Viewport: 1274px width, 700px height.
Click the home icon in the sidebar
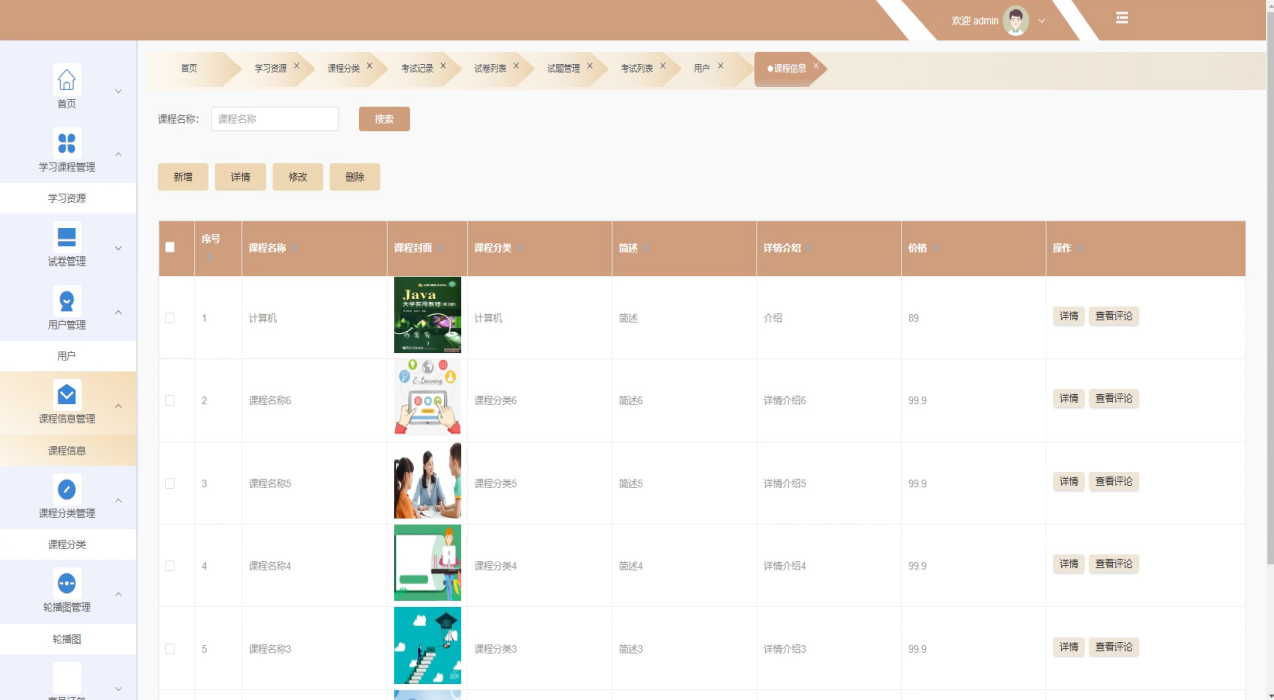(x=66, y=79)
